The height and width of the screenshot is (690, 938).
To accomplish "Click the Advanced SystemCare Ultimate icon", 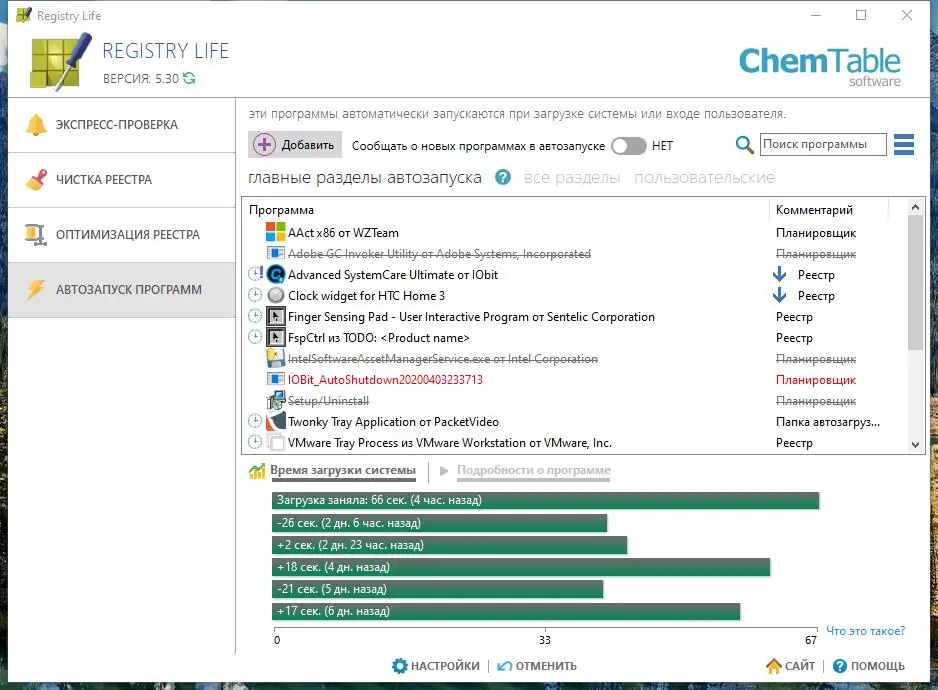I will 276,274.
